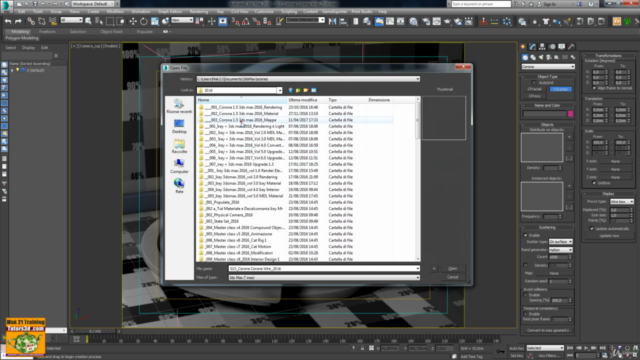Activate the Select and Scale tool
640x360 pixels.
155,21
